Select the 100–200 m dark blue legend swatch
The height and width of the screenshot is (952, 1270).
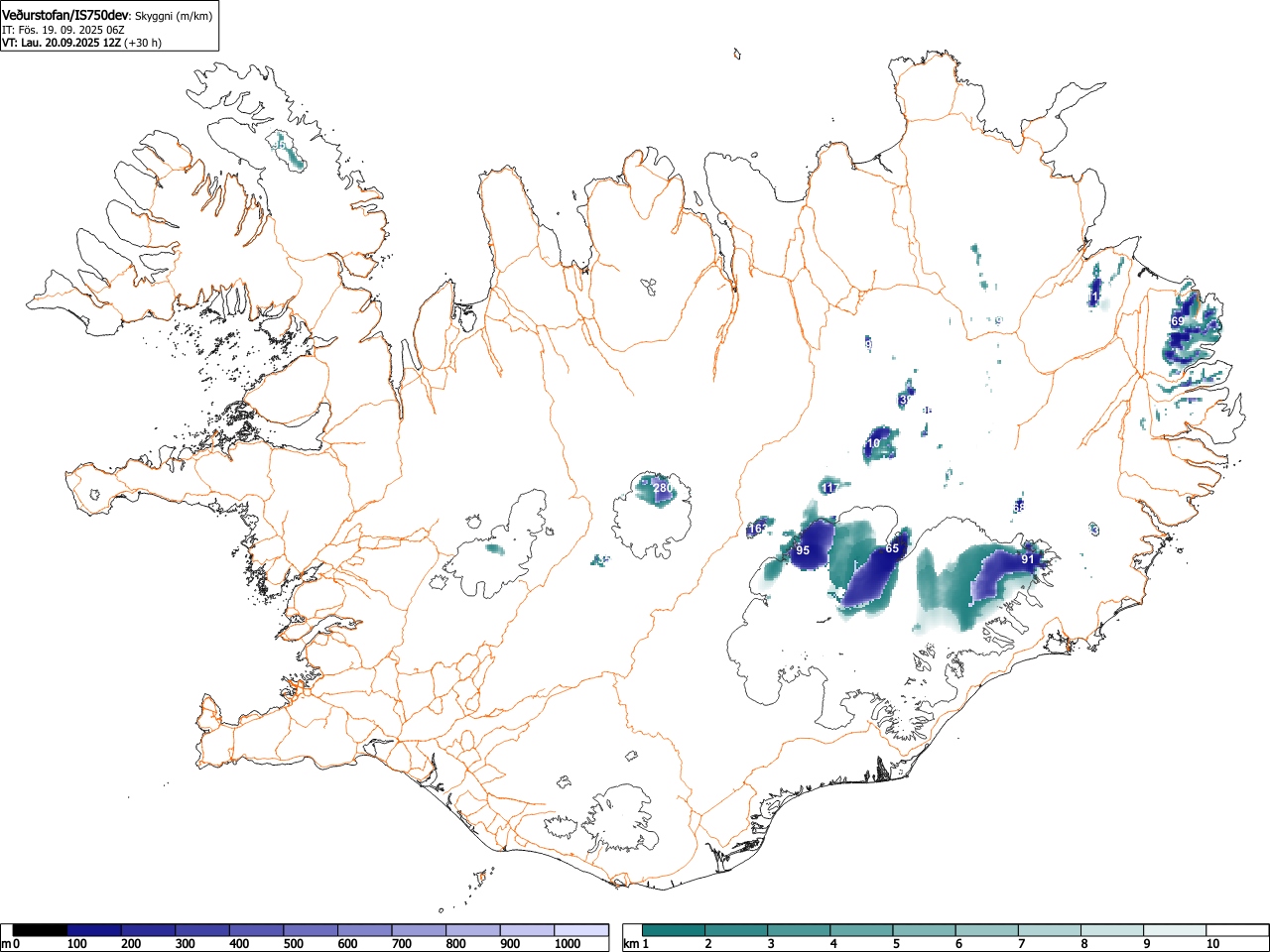coord(94,930)
